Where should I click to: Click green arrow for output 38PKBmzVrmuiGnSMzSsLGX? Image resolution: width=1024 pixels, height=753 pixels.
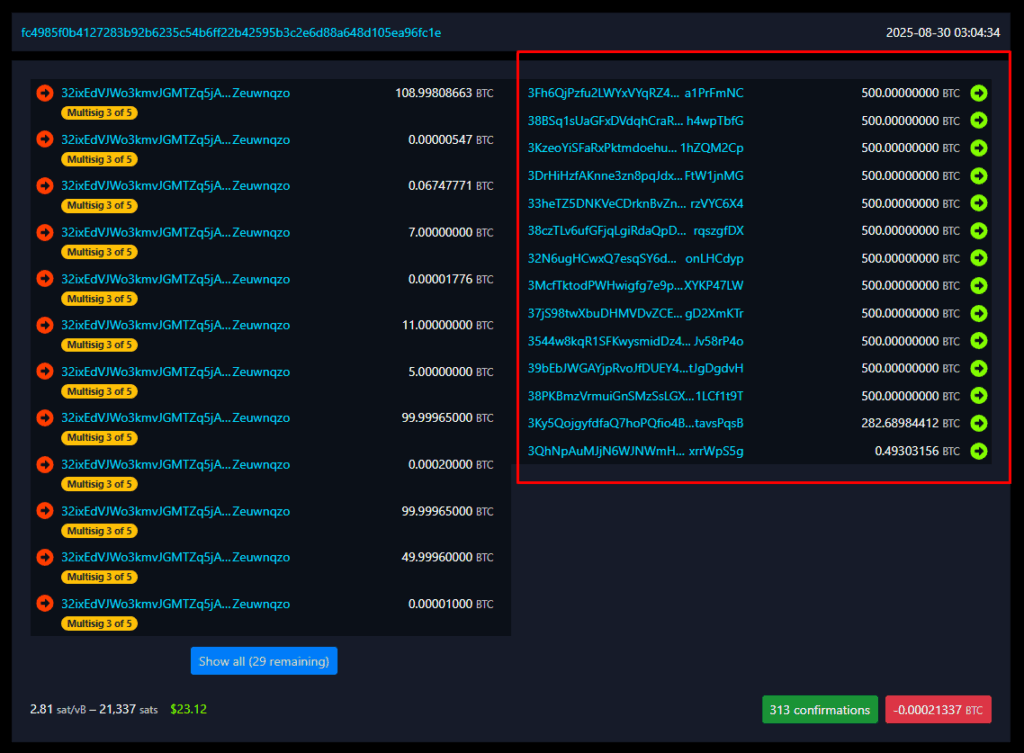click(x=978, y=396)
